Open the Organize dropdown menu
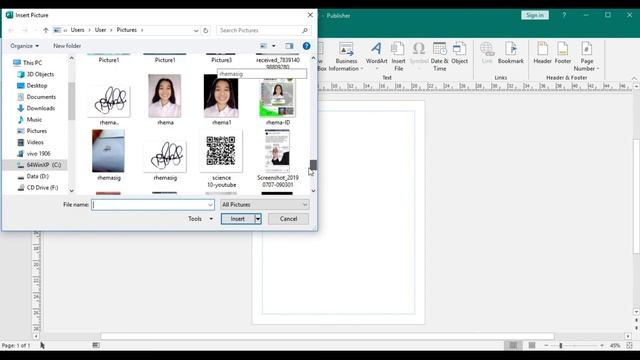The image size is (640, 360). point(24,46)
